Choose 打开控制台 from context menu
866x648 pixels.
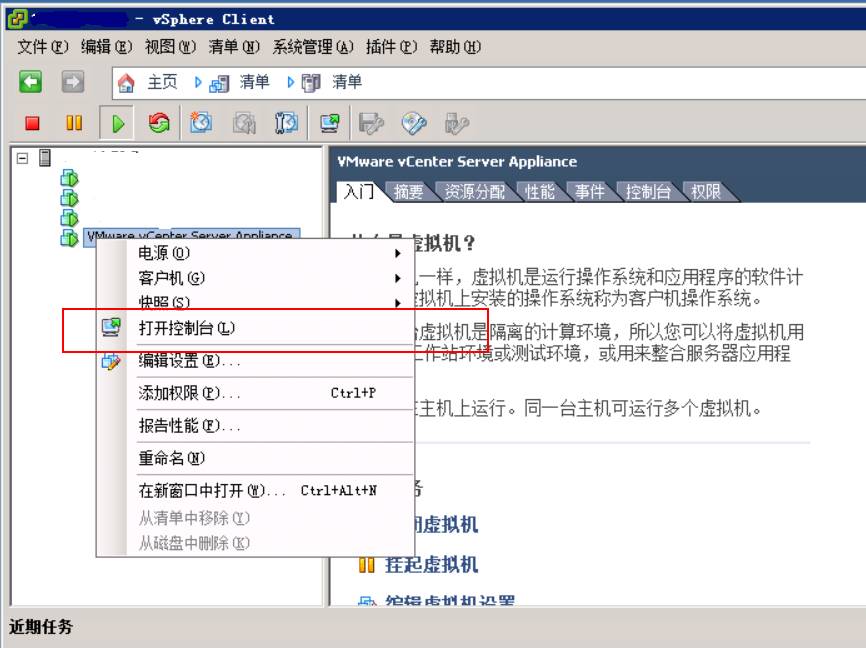tap(256, 328)
